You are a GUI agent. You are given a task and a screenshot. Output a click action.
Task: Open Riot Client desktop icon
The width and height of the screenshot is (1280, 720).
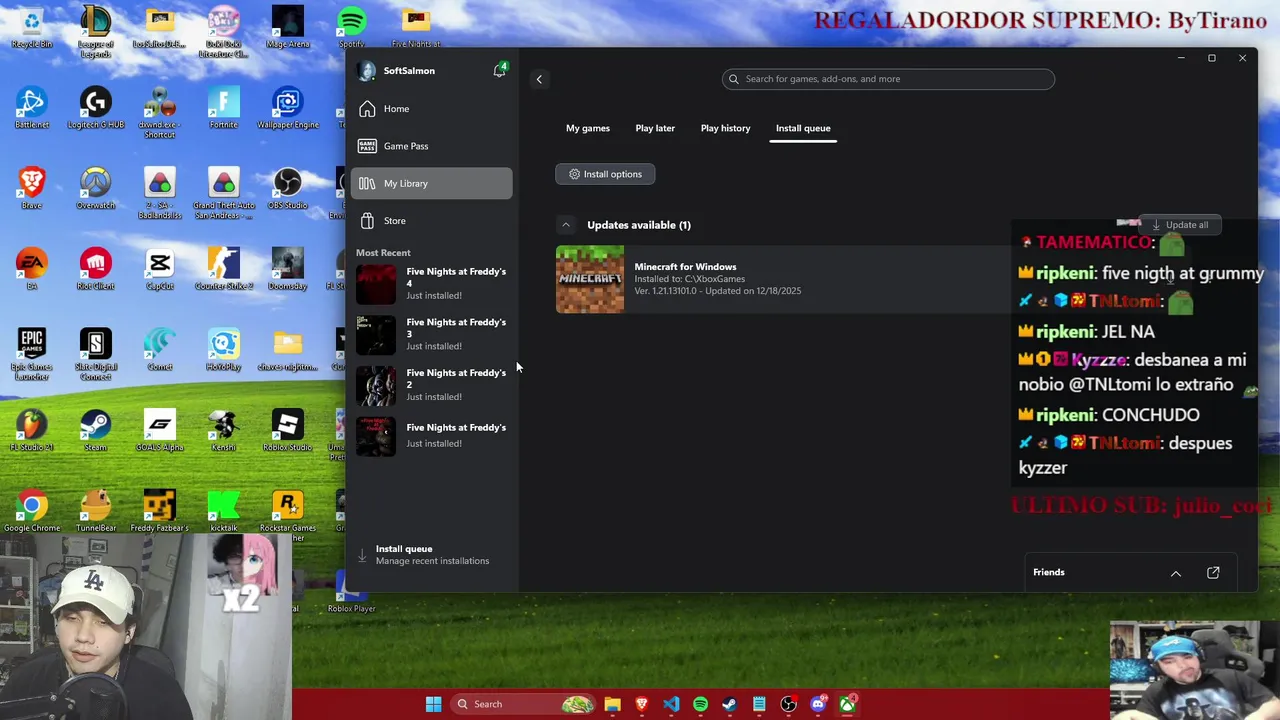[x=96, y=270]
